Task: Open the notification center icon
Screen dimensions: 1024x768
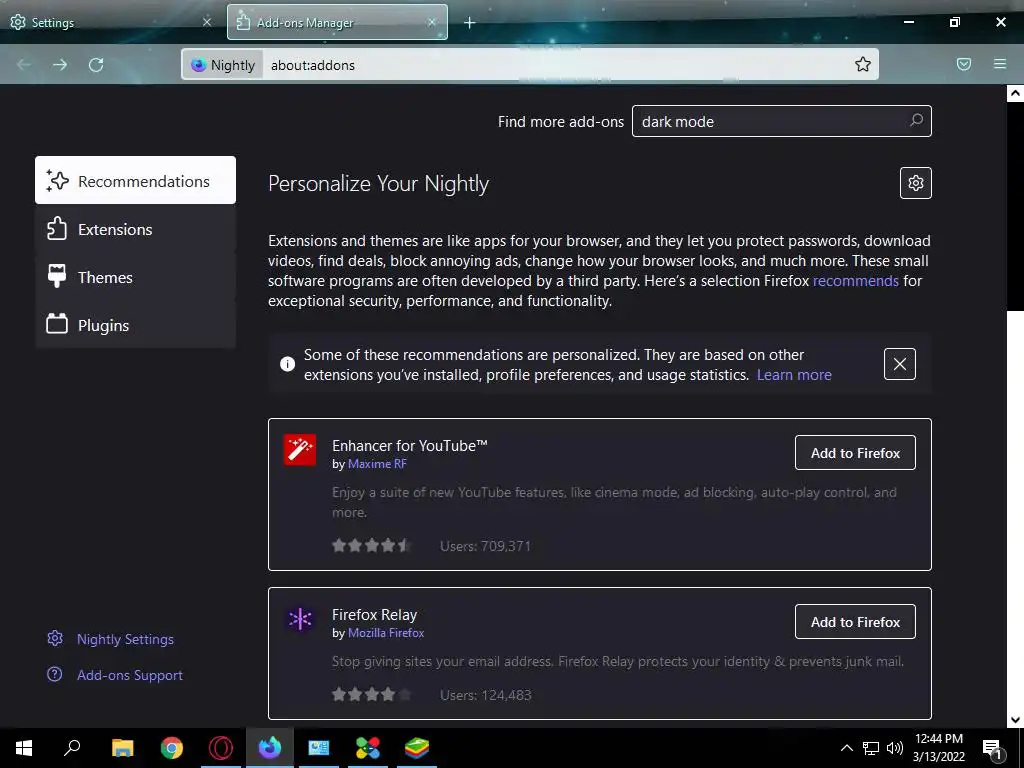Action: click(x=991, y=748)
